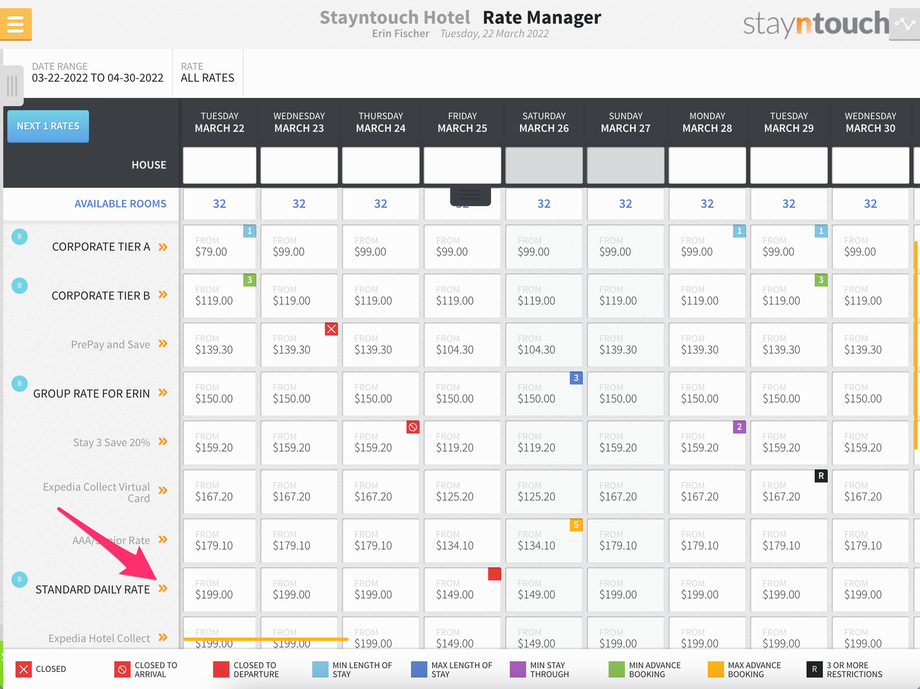Click purple stay-through badge on Stay 3 Save March 28
The height and width of the screenshot is (689, 920).
coord(739,427)
